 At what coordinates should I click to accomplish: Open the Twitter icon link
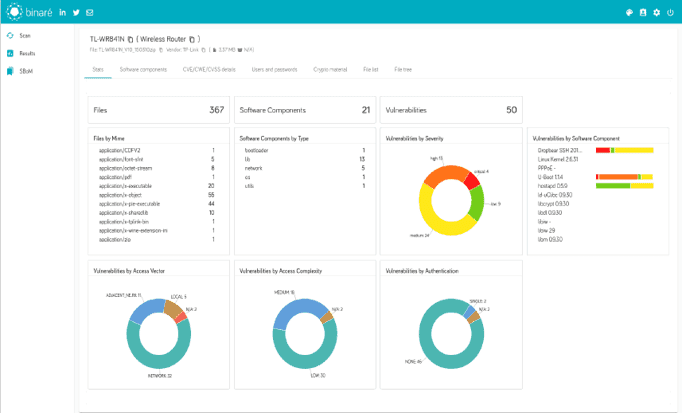tap(77, 13)
